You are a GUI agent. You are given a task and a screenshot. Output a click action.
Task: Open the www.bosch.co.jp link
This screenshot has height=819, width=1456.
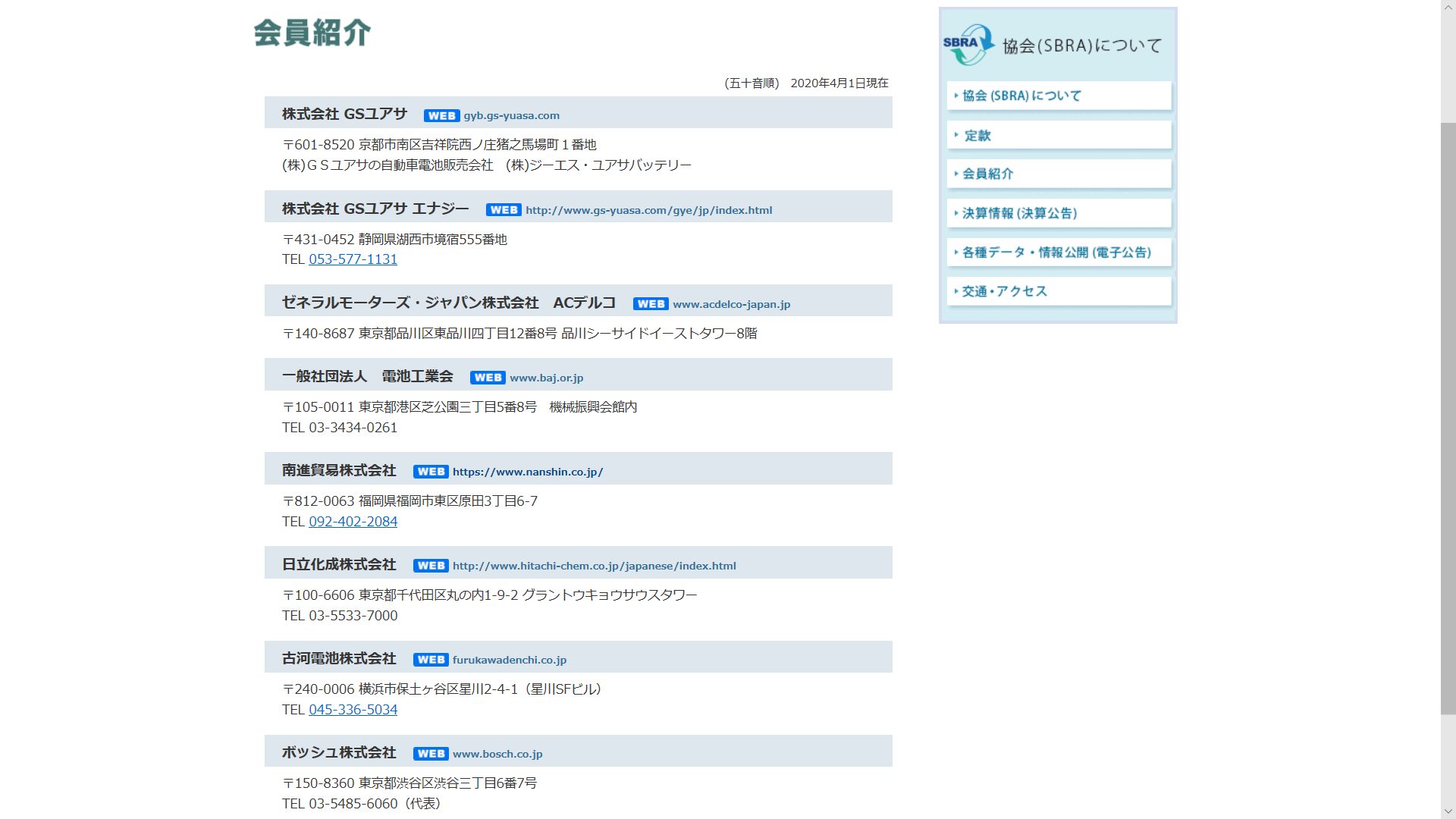click(x=497, y=754)
